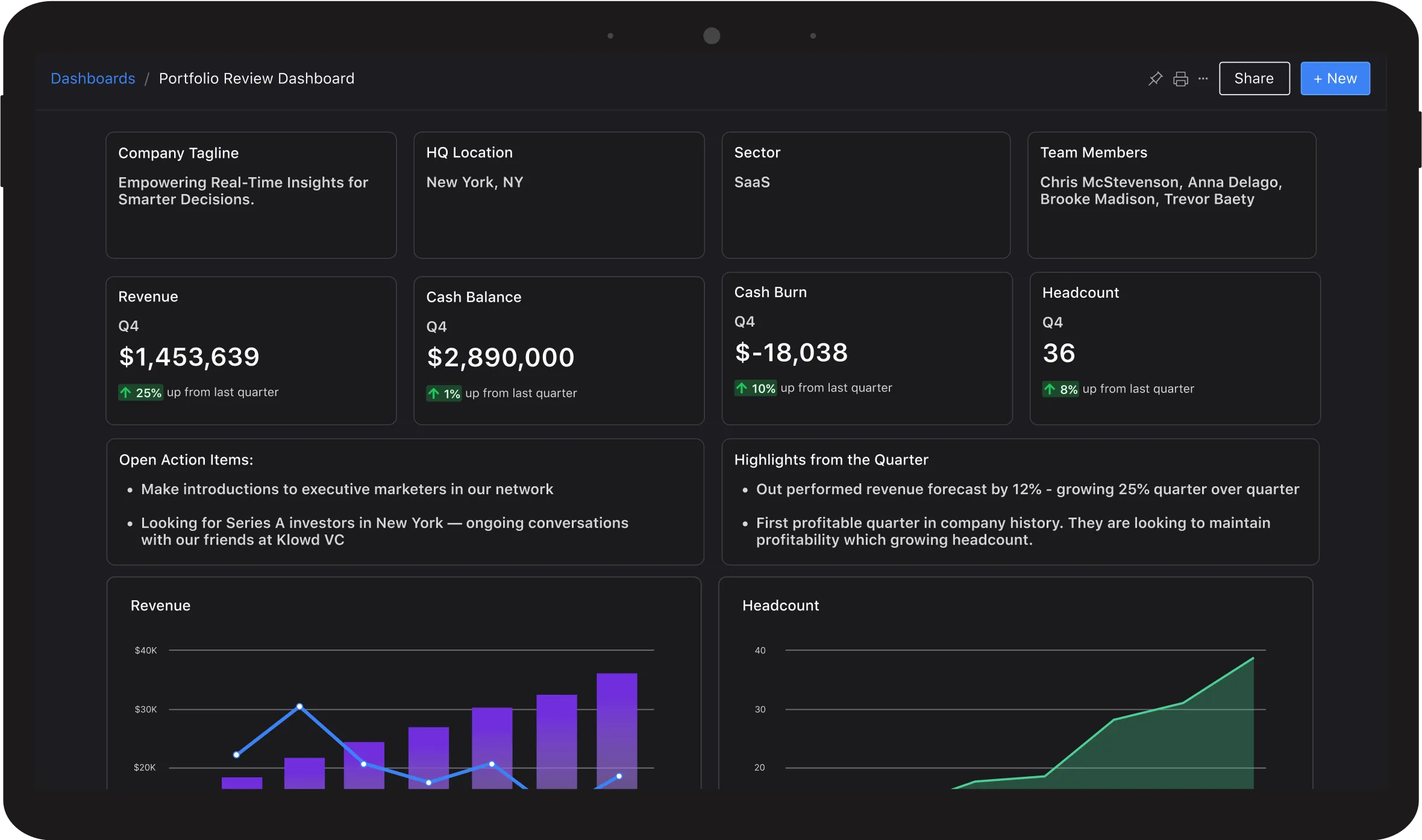Click the Share button
Viewport: 1422px width, 840px height.
click(1254, 78)
